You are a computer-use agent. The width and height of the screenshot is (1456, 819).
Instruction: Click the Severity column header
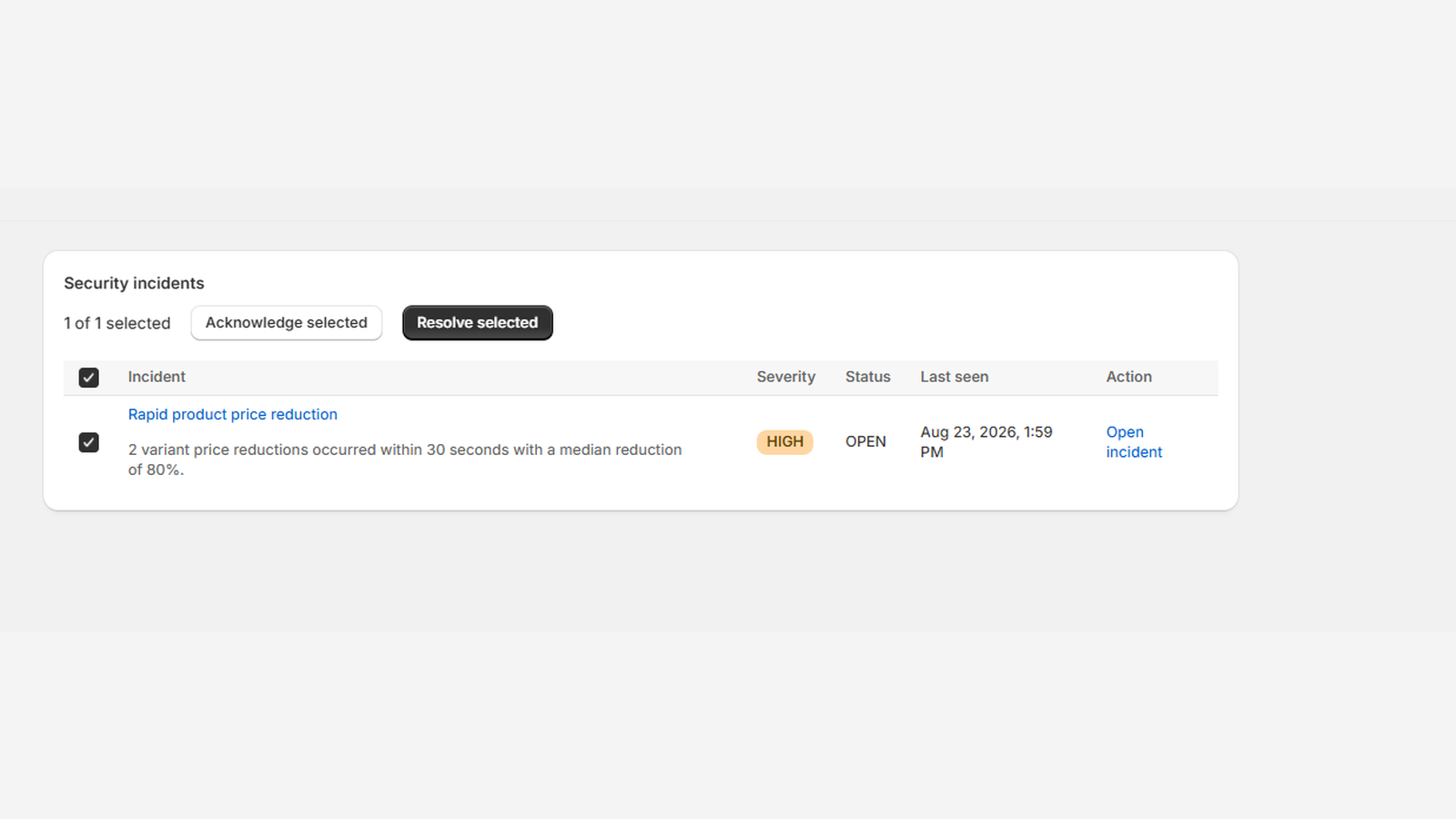pos(786,377)
